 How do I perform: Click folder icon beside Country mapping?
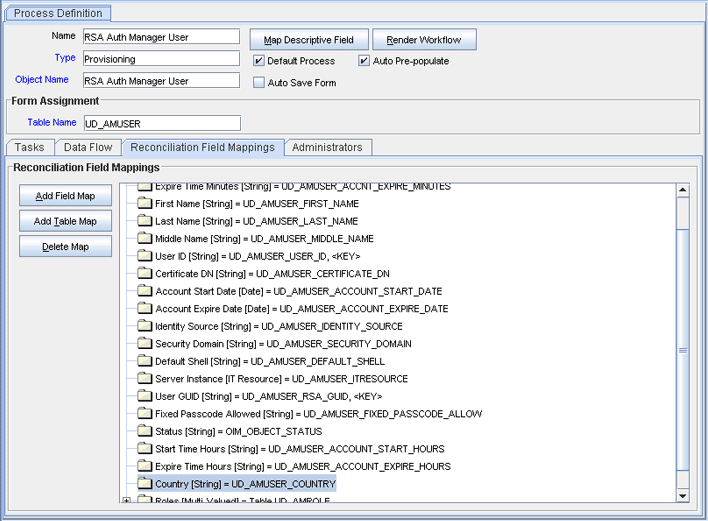coord(144,484)
